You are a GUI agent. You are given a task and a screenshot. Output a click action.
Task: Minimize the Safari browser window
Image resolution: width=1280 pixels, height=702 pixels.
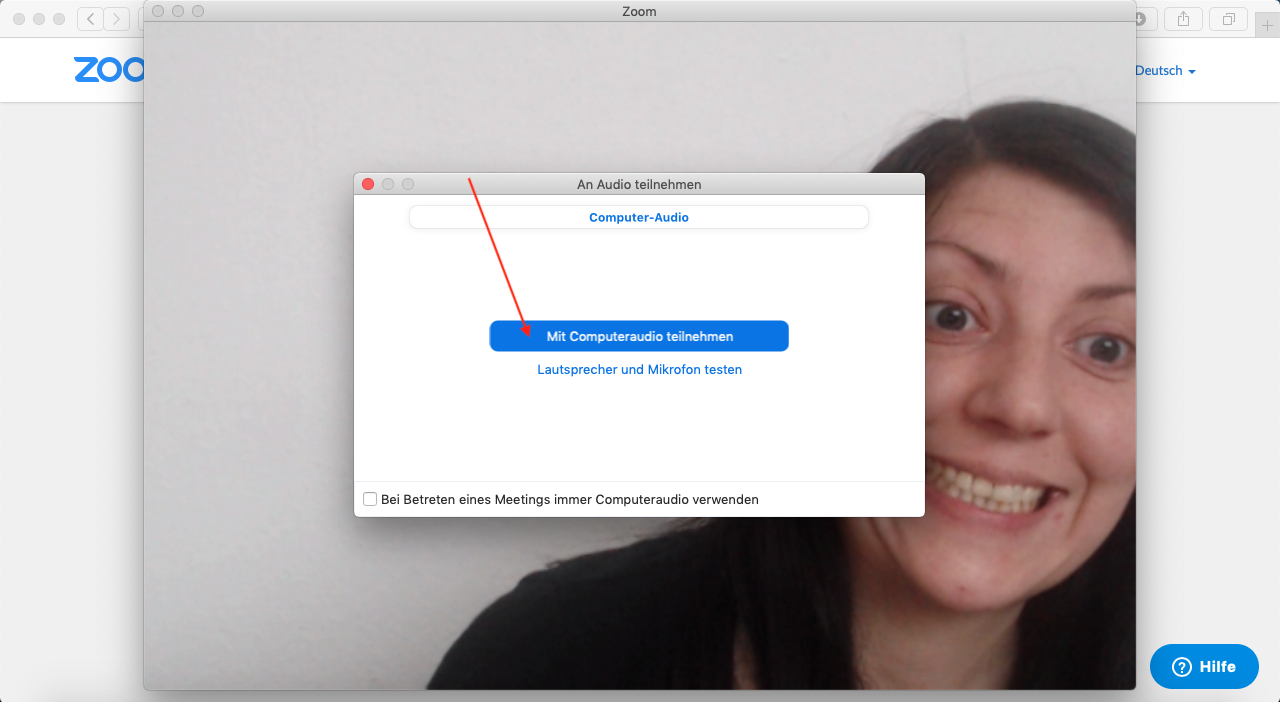(39, 19)
